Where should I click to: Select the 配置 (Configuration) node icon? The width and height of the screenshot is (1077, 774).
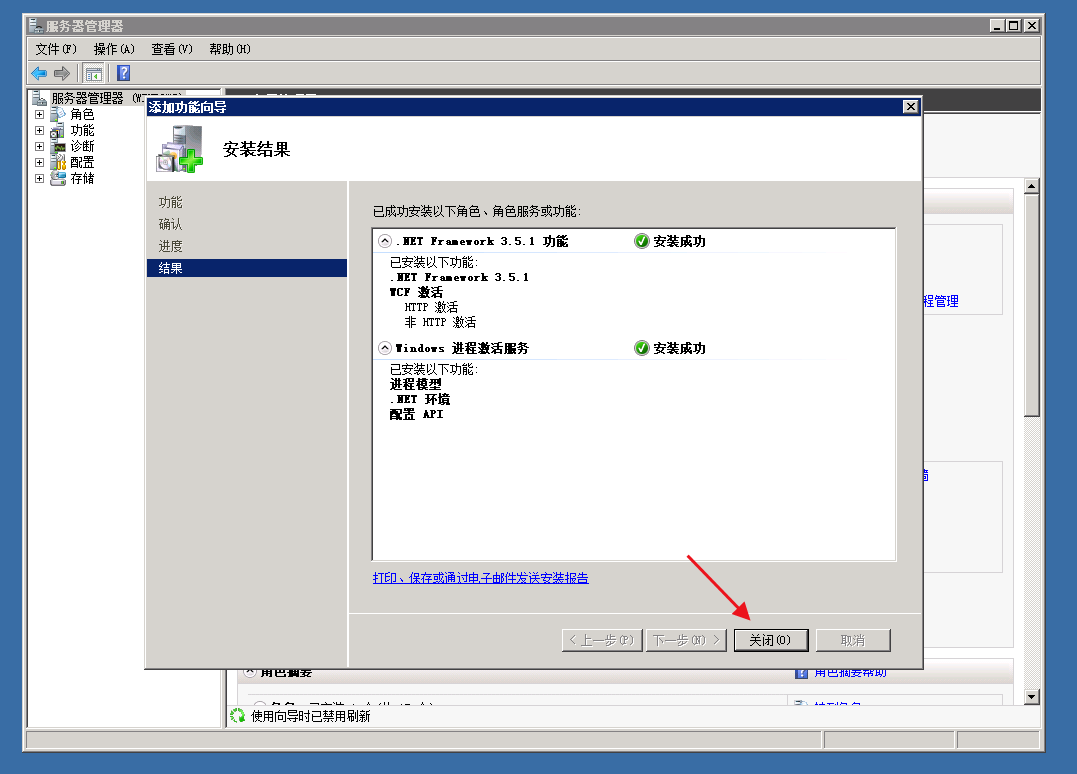pyautogui.click(x=58, y=163)
